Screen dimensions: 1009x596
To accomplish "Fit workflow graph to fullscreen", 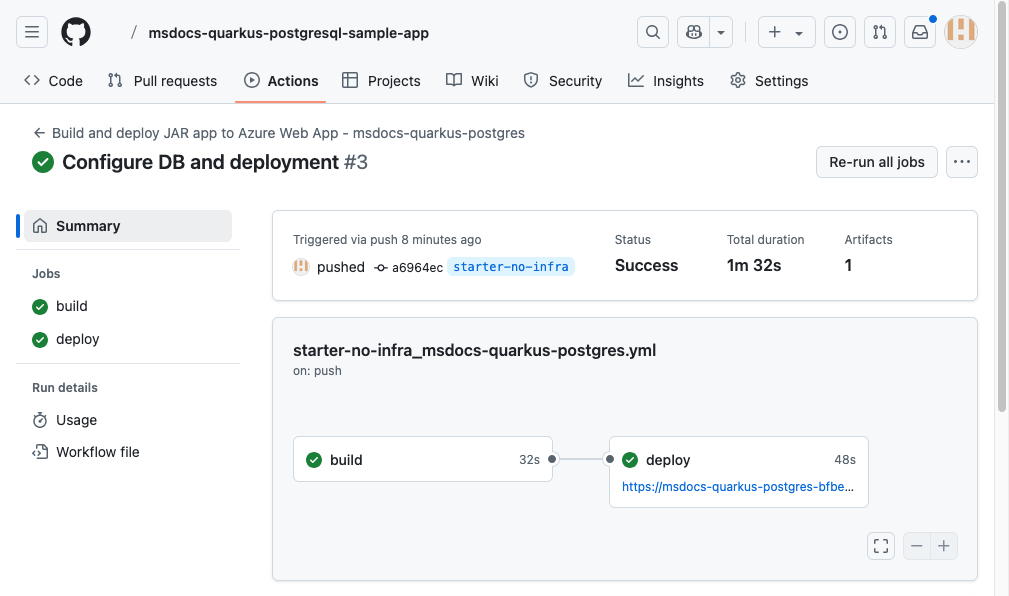I will 881,546.
